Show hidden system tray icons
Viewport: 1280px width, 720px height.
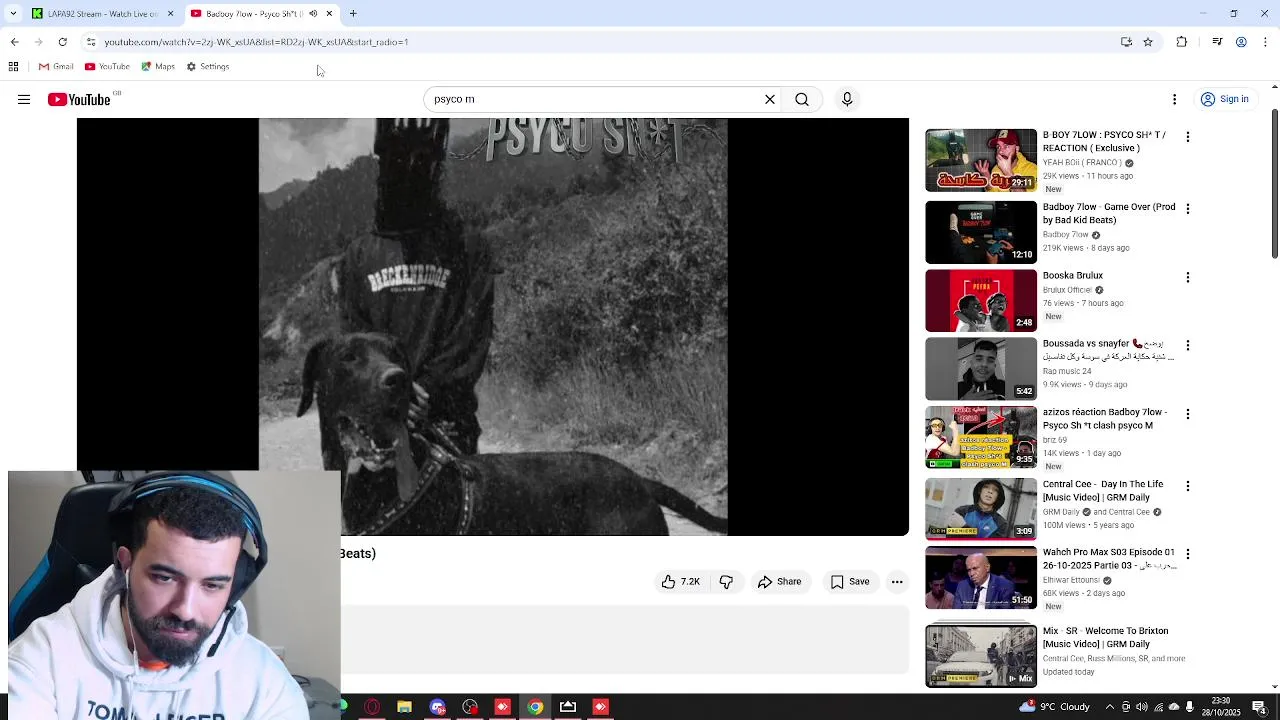1109,707
